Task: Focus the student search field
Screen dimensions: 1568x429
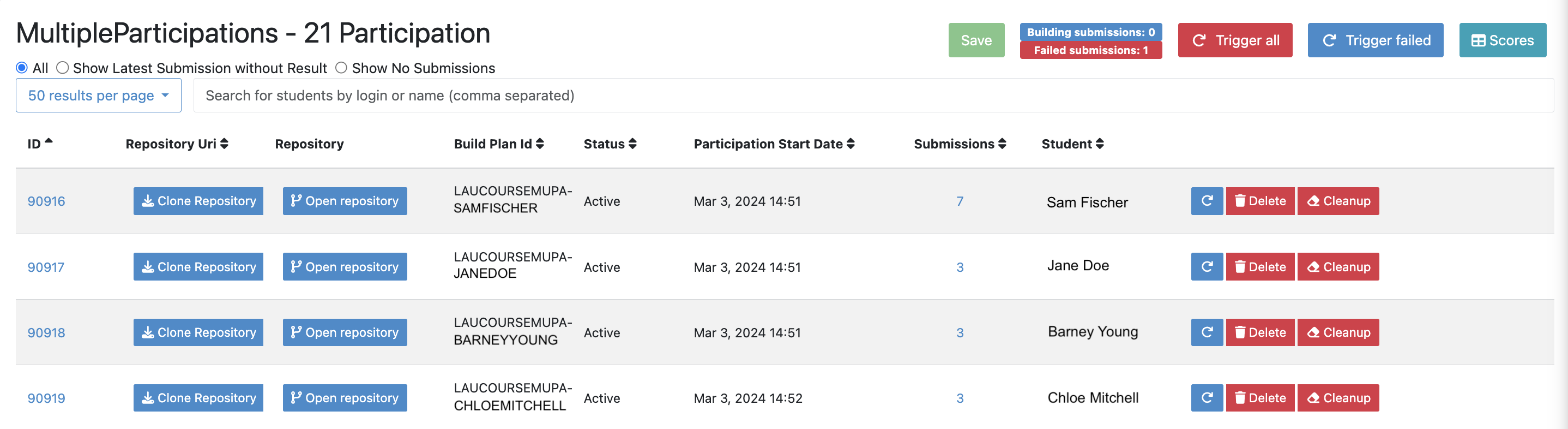Action: (x=873, y=95)
